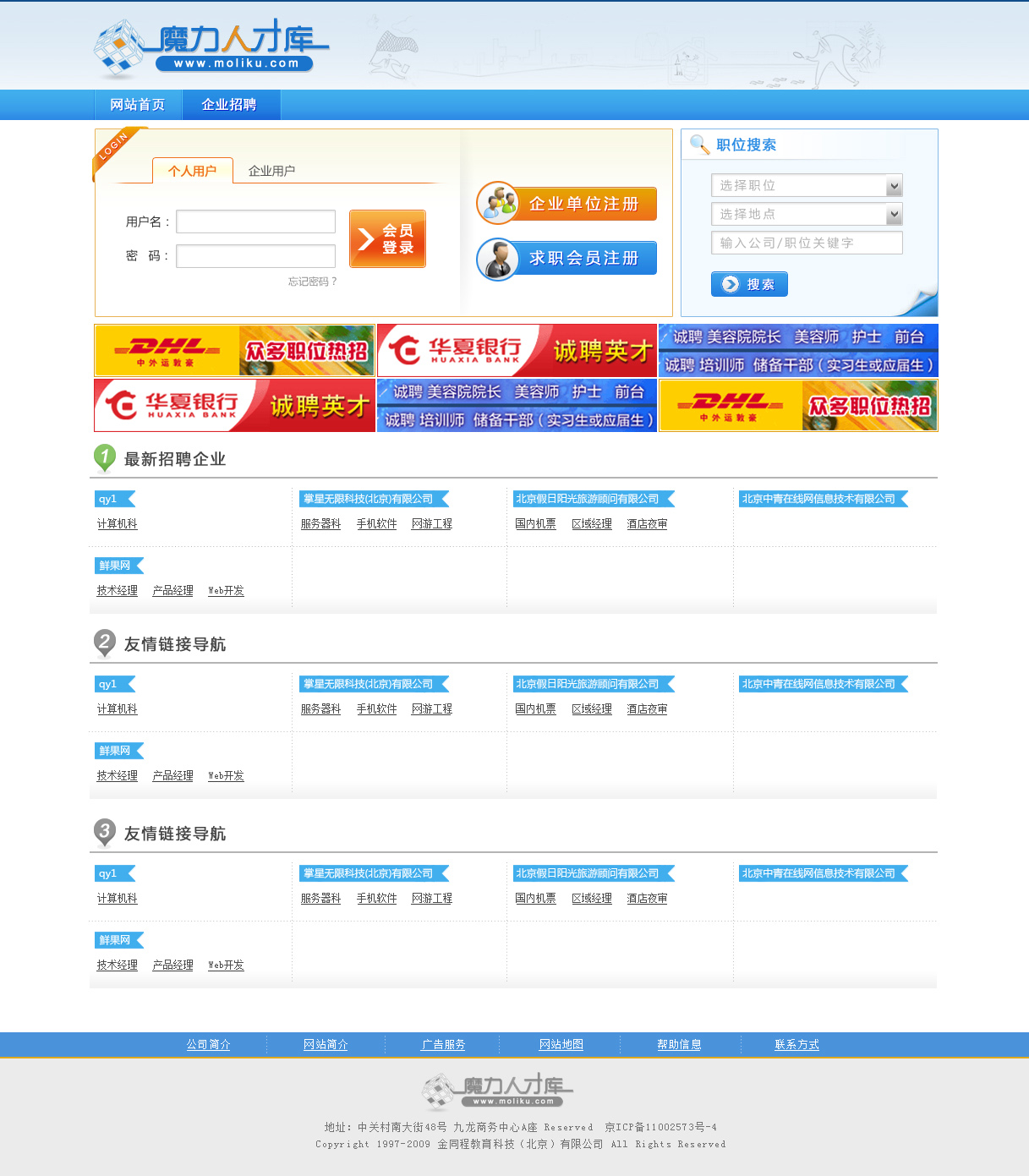Open 酒店夜审 link under 最新招聘企业
1029x1176 pixels.
648,524
